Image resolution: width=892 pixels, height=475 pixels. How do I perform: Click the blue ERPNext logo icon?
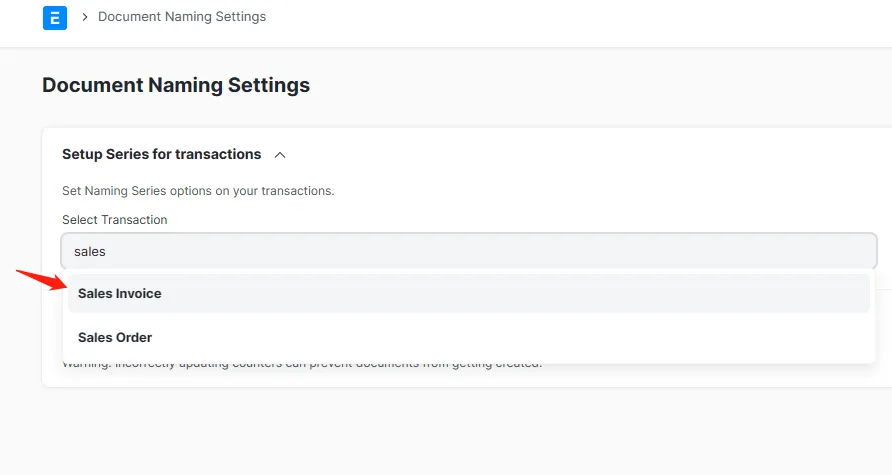[x=55, y=18]
